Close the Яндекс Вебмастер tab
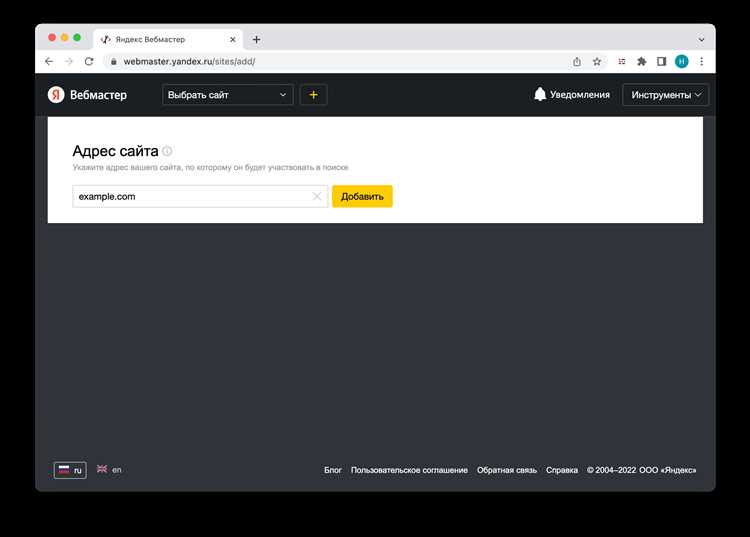750x537 pixels. 232,40
